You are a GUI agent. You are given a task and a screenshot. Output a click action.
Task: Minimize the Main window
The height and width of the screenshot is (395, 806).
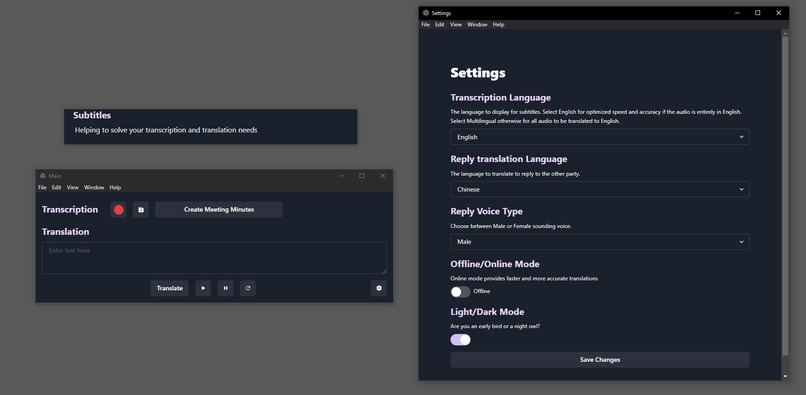coord(341,176)
